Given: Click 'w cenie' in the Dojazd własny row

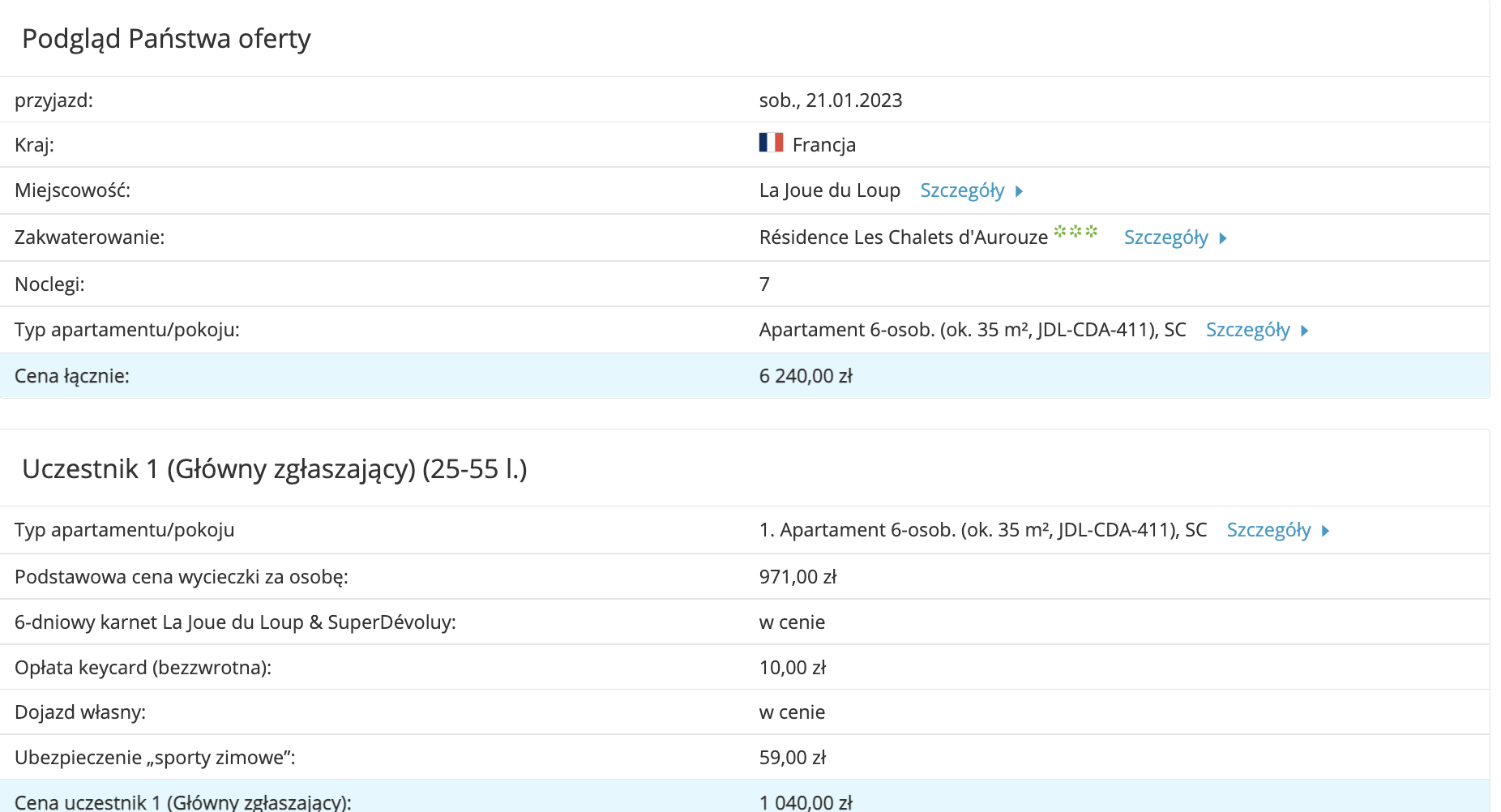Looking at the screenshot, I should (x=792, y=712).
